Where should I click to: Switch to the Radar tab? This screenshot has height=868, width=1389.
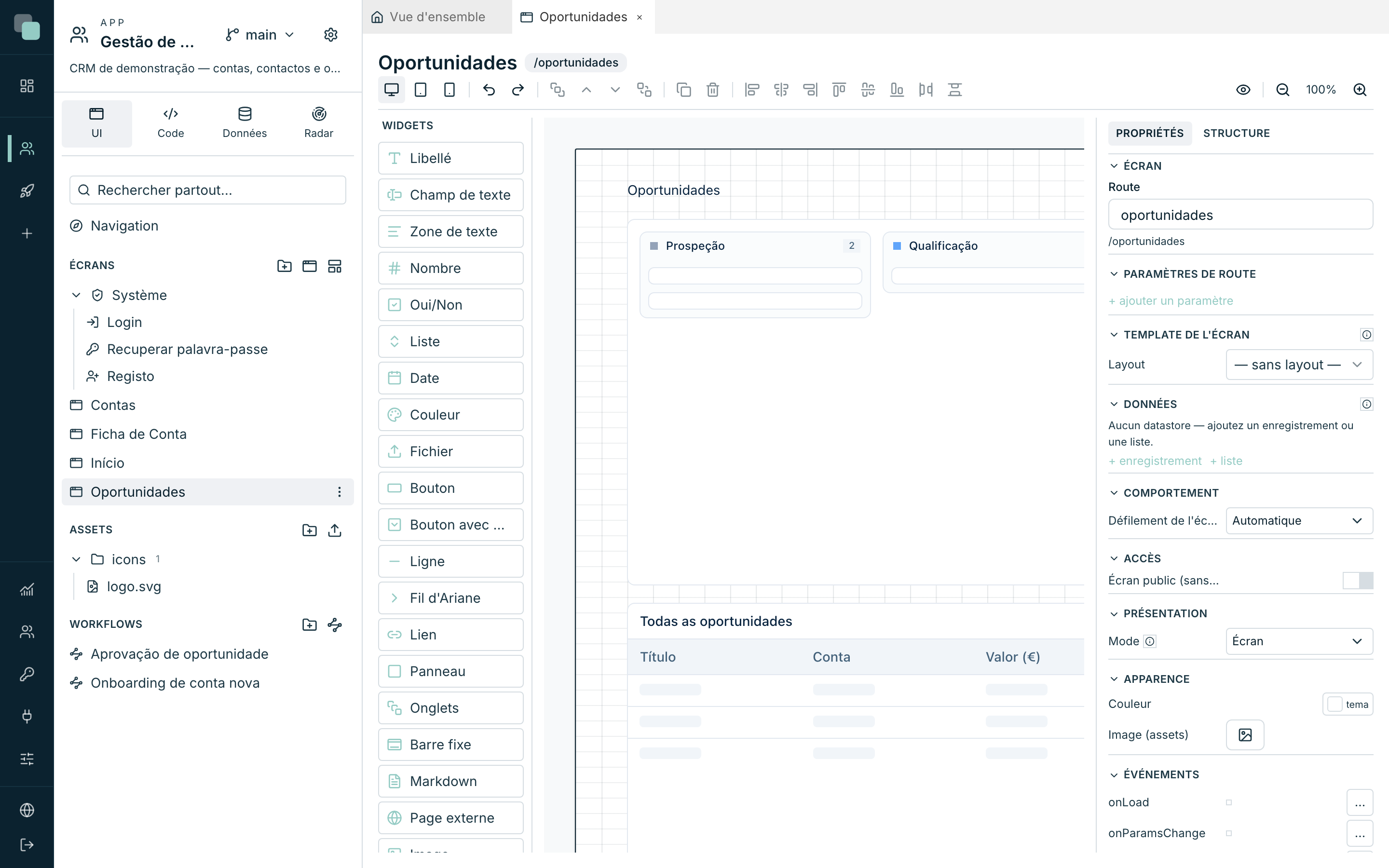pyautogui.click(x=318, y=123)
